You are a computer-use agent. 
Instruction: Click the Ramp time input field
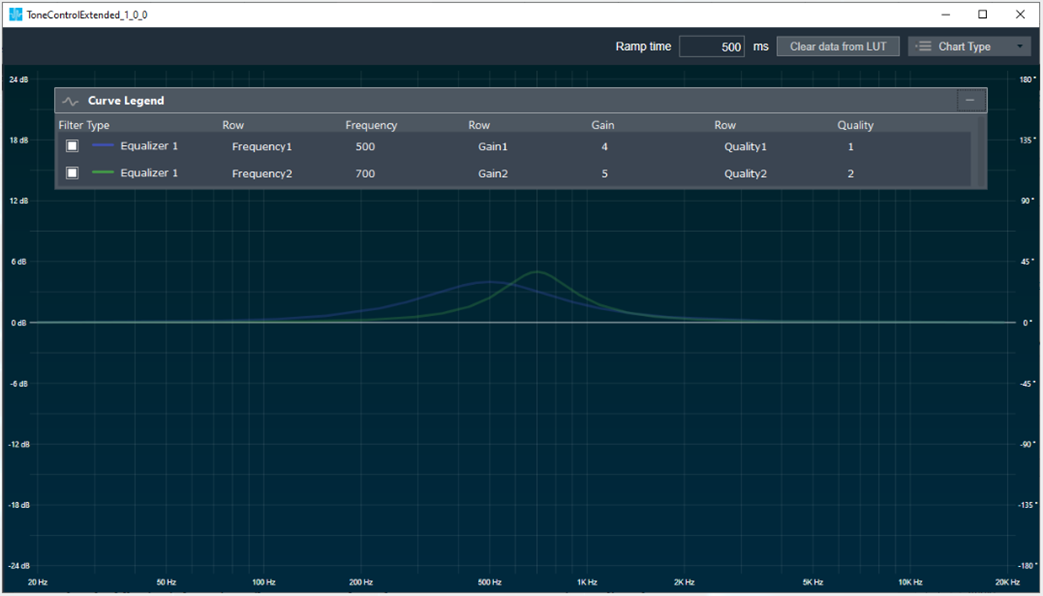(712, 47)
